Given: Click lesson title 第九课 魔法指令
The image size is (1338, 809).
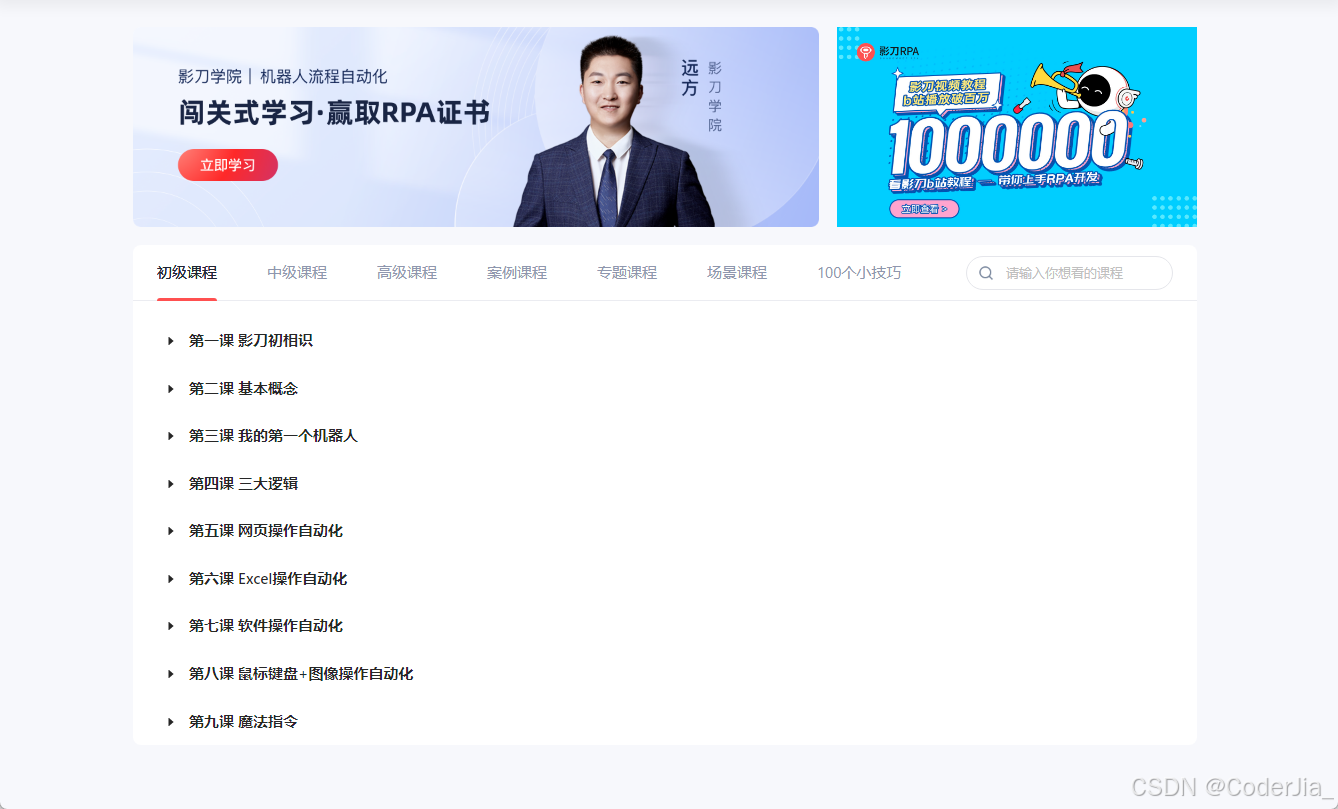Looking at the screenshot, I should tap(244, 721).
